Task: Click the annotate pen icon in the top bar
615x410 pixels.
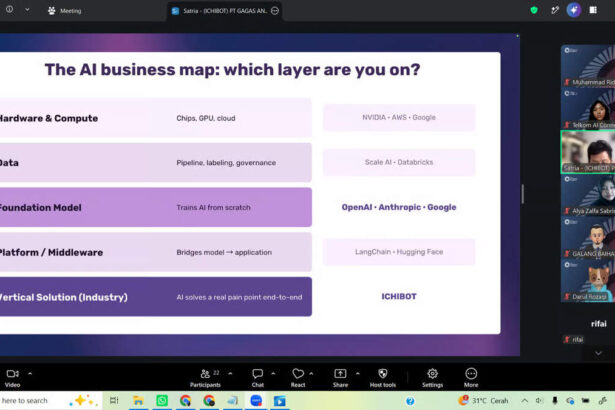Action: [554, 10]
